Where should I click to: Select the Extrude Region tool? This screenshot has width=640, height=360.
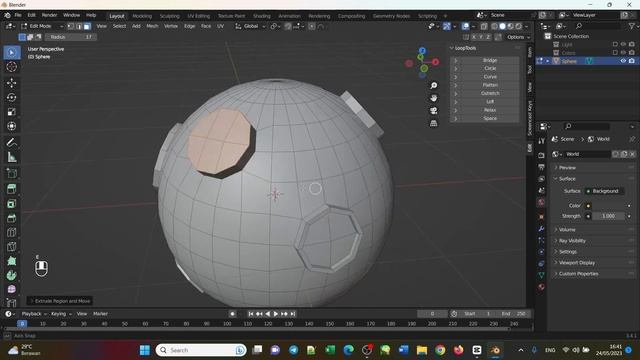(12, 189)
